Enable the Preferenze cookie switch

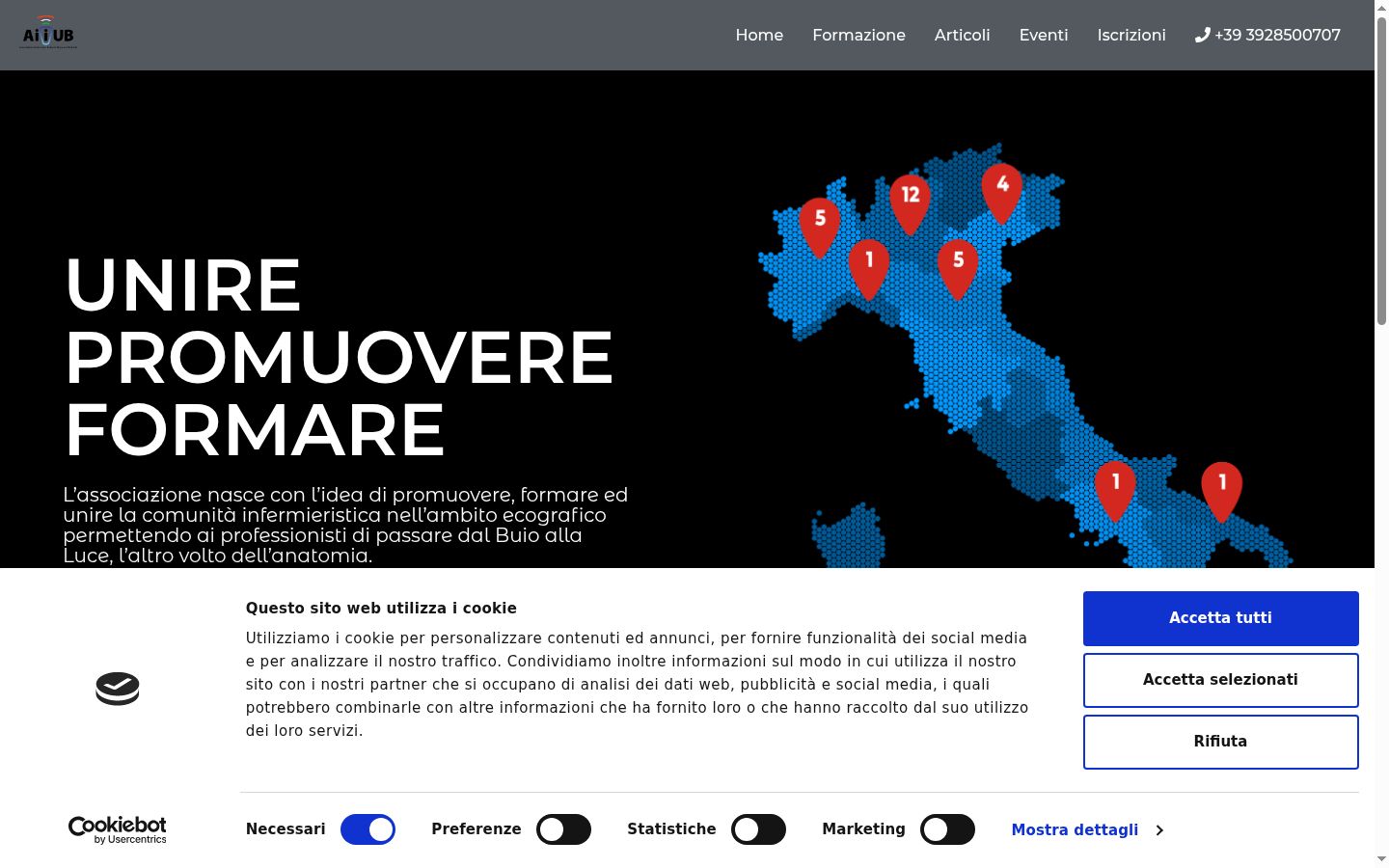563,829
